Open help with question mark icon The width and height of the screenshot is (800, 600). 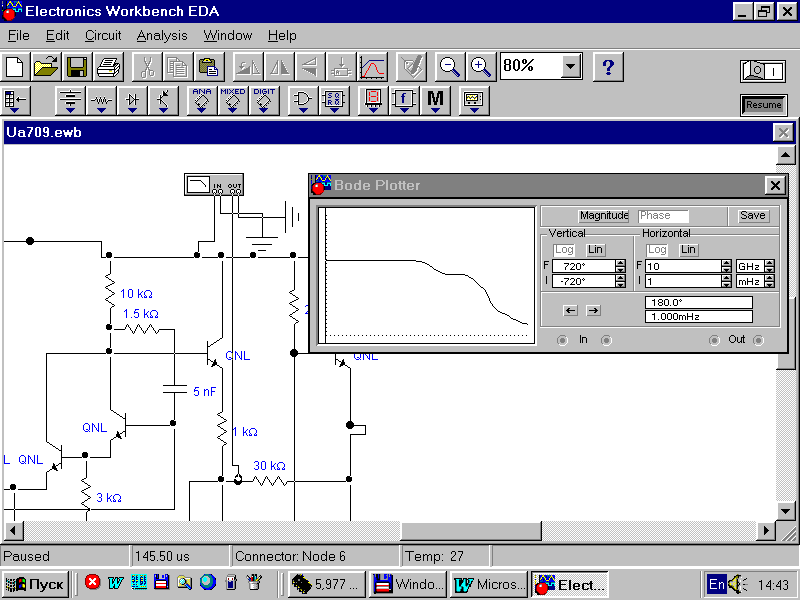tap(608, 67)
